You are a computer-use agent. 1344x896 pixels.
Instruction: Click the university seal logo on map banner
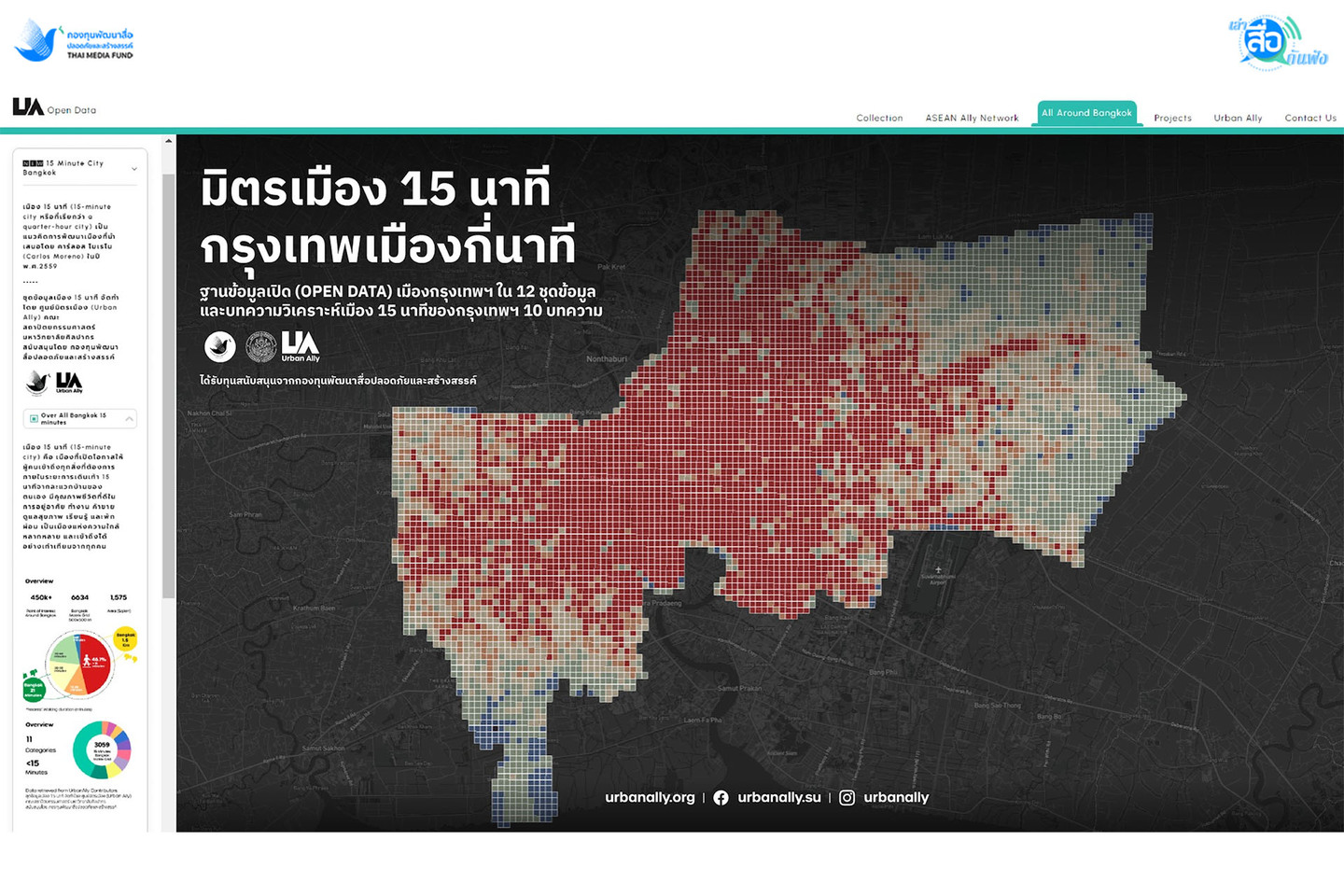(260, 346)
